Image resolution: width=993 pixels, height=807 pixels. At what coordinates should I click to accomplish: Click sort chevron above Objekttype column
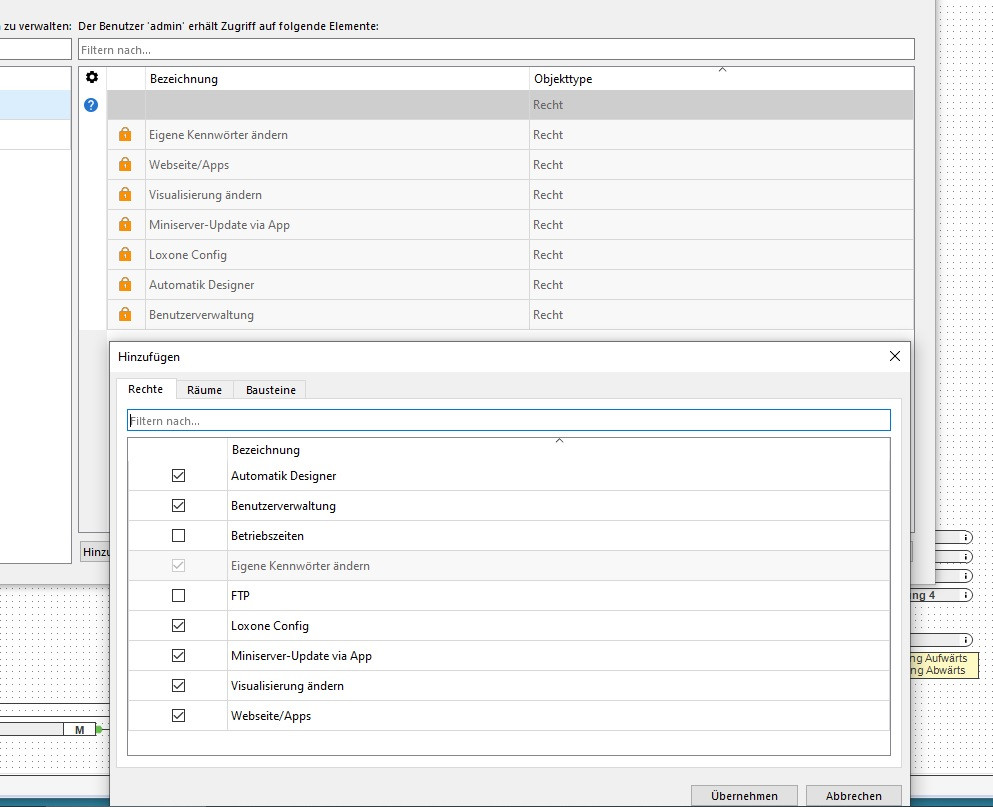(722, 70)
